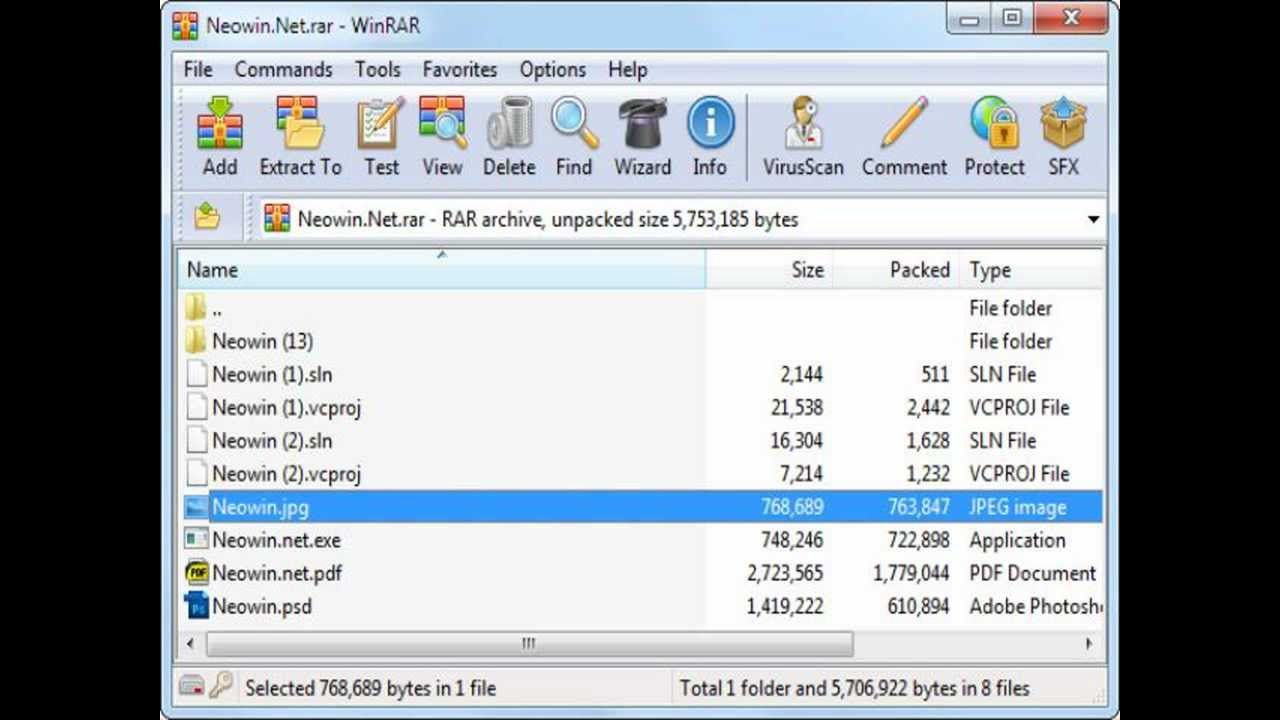Viewport: 1280px width, 720px height.
Task: Open the Commands menu
Action: pos(283,70)
